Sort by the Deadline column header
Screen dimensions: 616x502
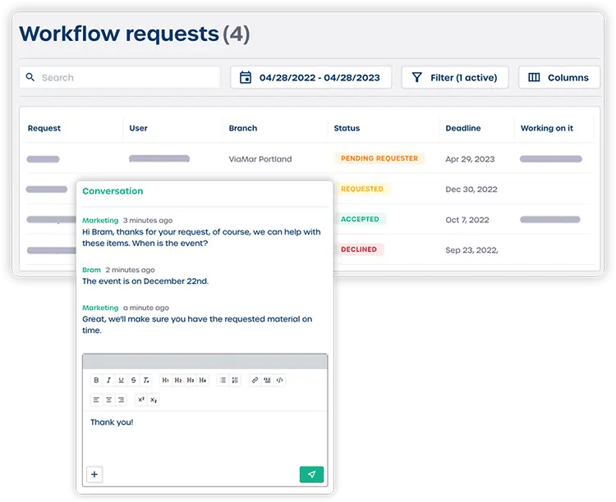(x=463, y=128)
